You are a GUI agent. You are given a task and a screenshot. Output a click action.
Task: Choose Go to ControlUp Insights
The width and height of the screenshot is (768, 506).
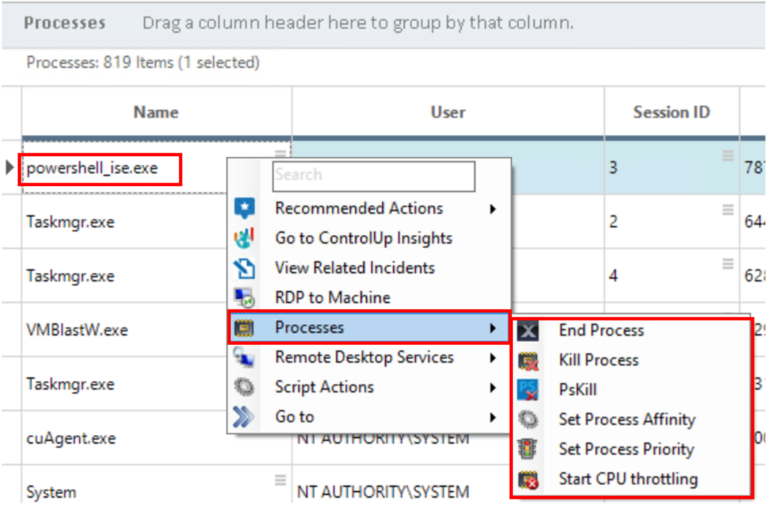[x=369, y=238]
